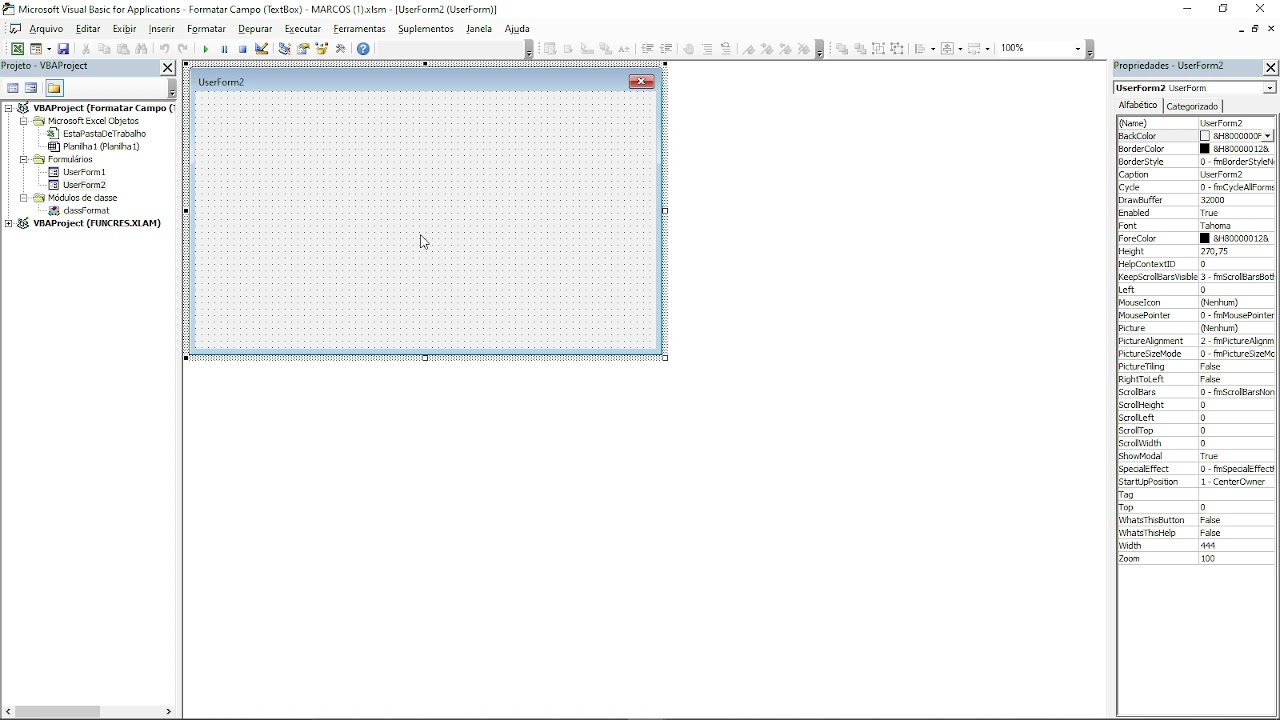Open the UserForm2 object selector dropdown
This screenshot has height=720, width=1280.
(1269, 88)
